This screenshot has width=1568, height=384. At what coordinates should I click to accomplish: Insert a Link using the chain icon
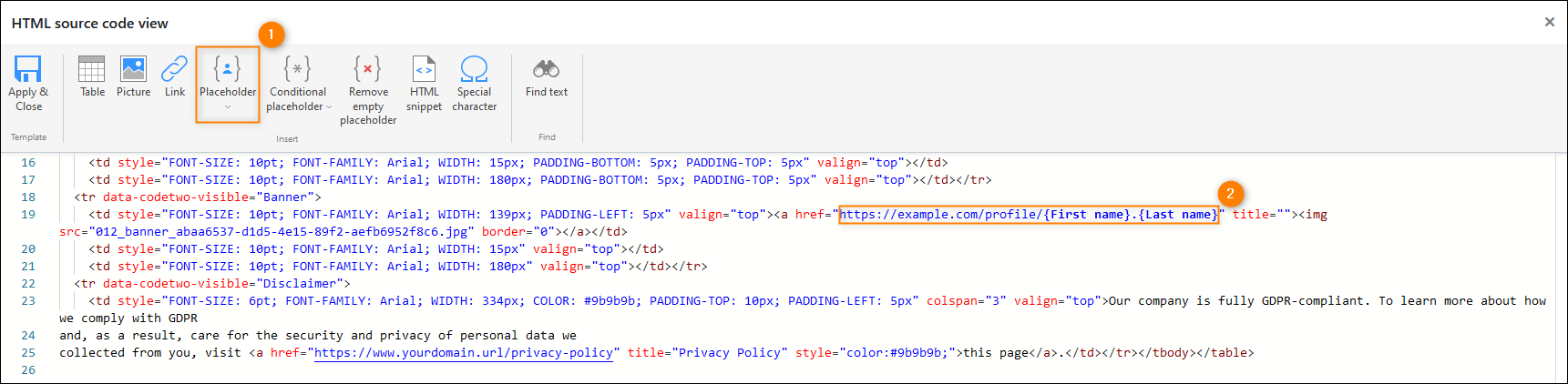(174, 69)
